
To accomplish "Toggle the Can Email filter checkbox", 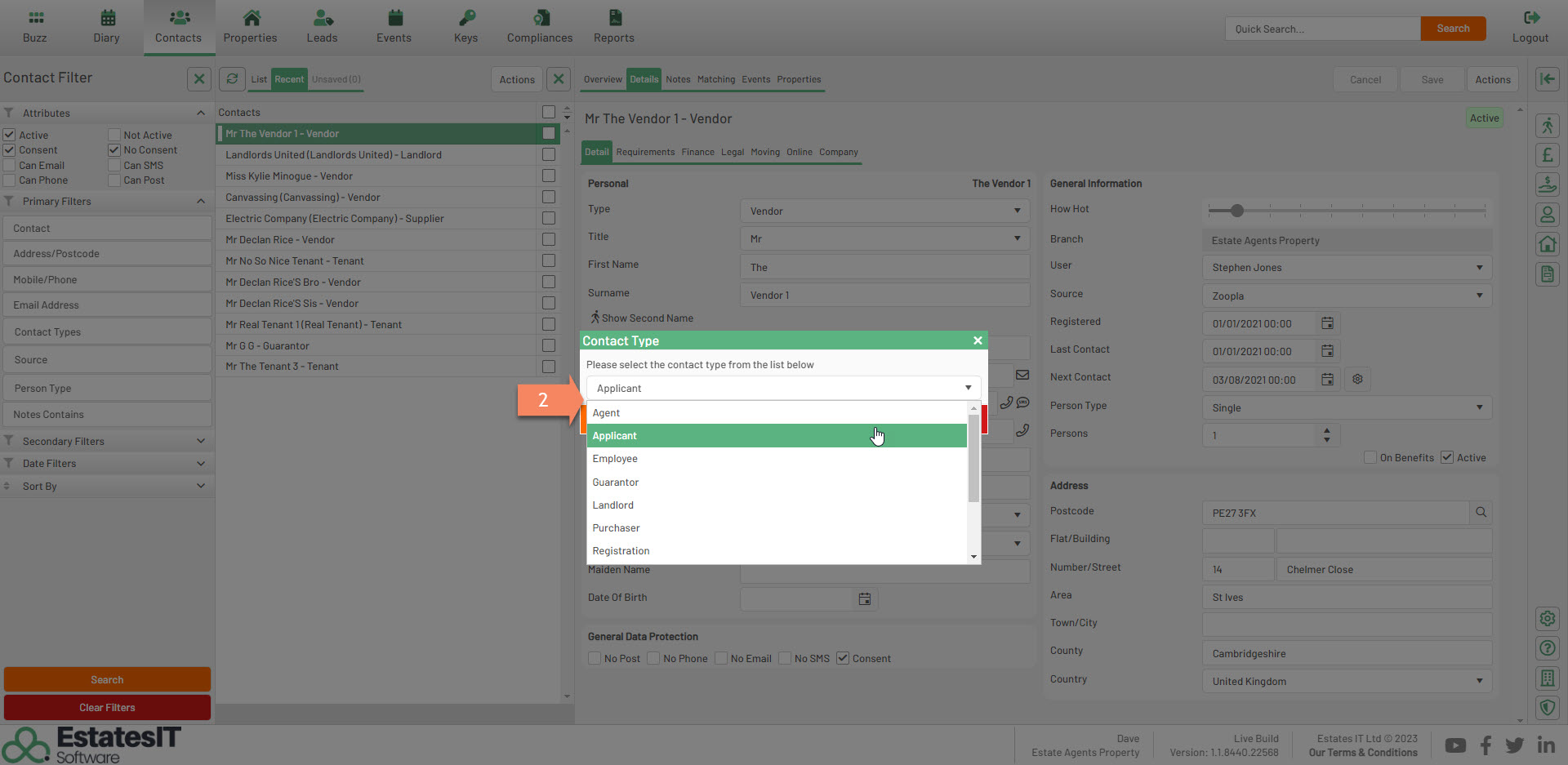I will pyautogui.click(x=10, y=166).
